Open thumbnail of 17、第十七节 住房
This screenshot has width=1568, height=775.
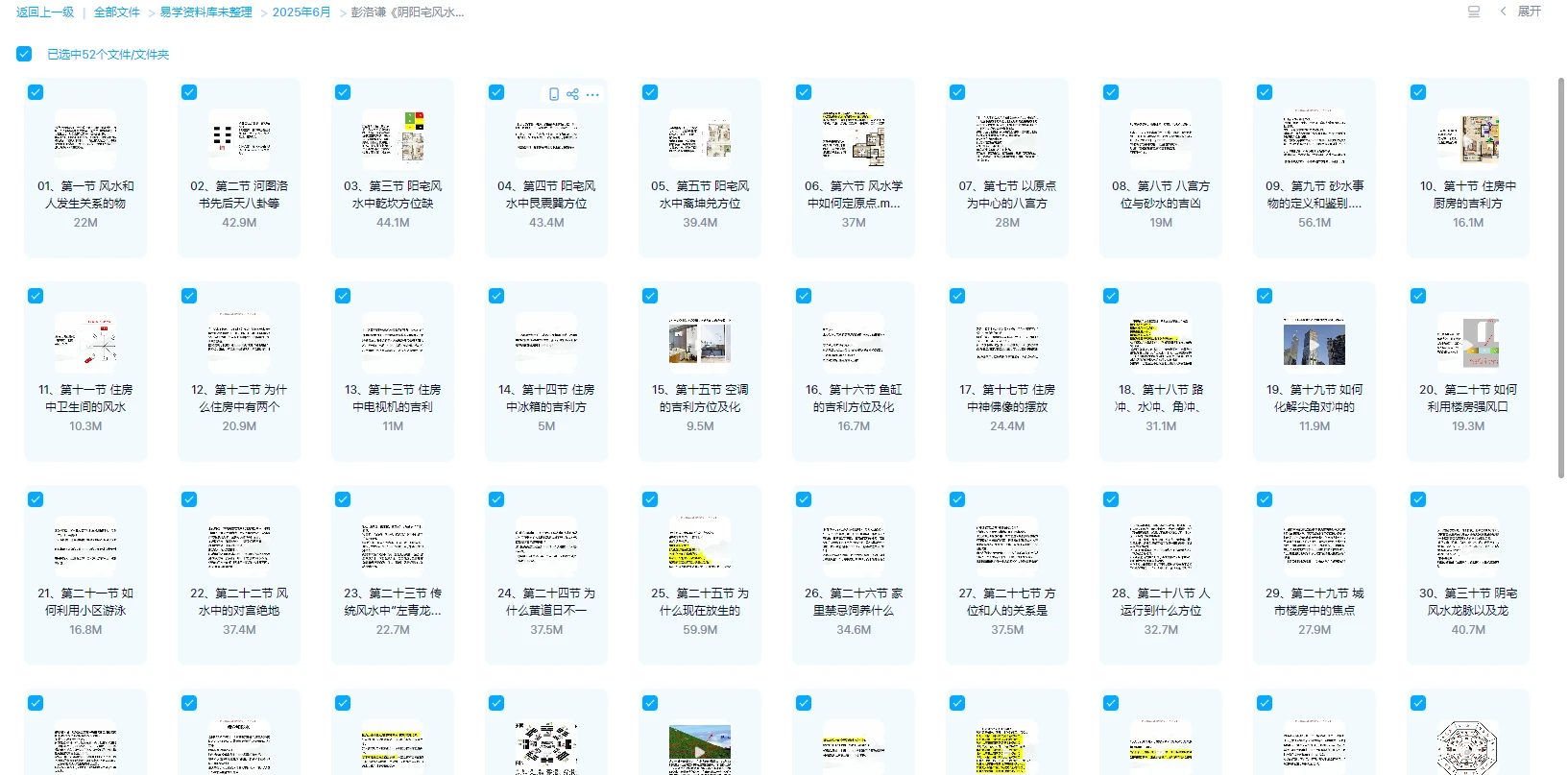click(x=1007, y=343)
